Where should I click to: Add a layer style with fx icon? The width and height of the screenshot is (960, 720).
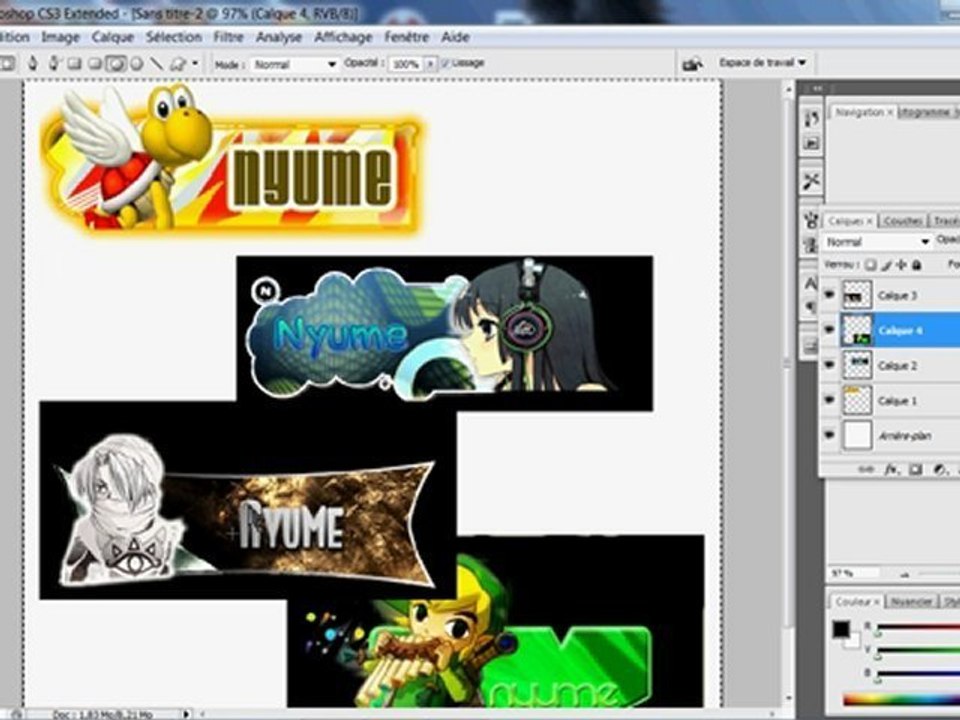pos(891,470)
